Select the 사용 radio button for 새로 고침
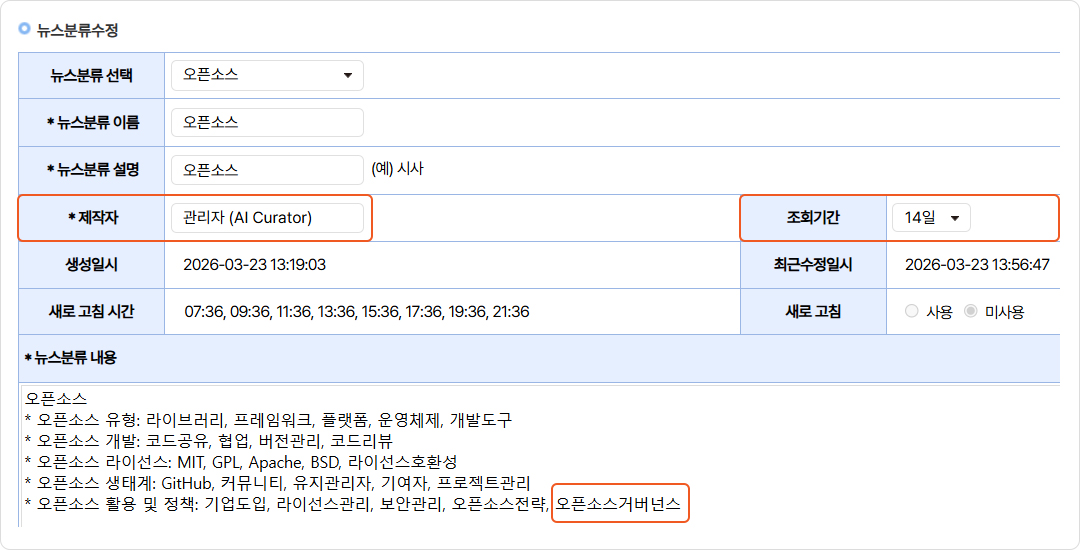The height and width of the screenshot is (550, 1080). 911,312
